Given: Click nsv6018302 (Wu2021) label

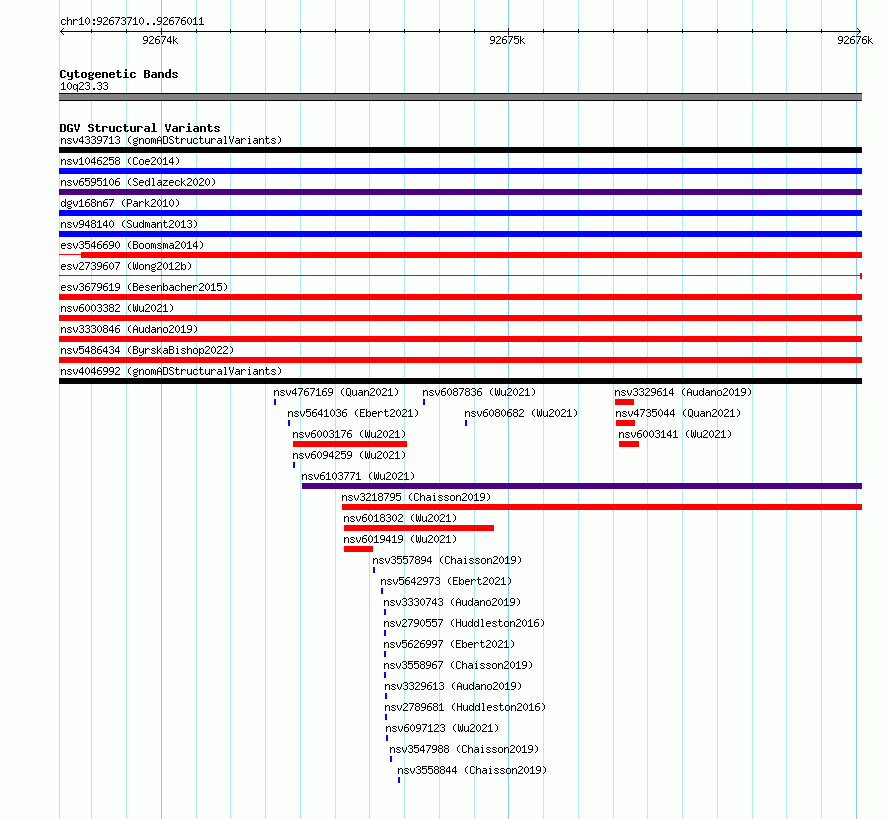Looking at the screenshot, I should (x=400, y=518).
